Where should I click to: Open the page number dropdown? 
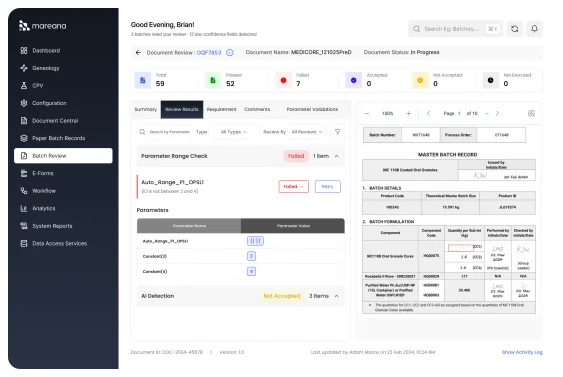[x=487, y=113]
